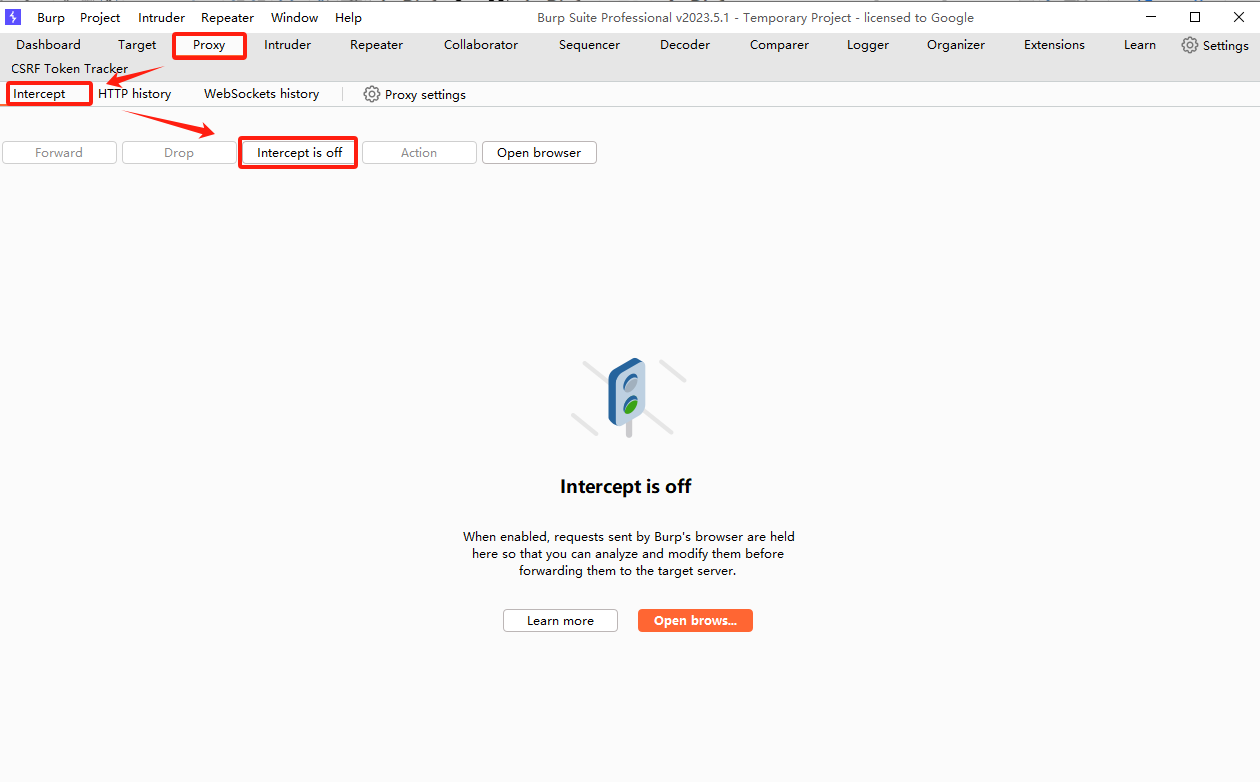Viewport: 1260px width, 782px height.
Task: Switch to HTTP history sub-tab
Action: click(x=134, y=94)
